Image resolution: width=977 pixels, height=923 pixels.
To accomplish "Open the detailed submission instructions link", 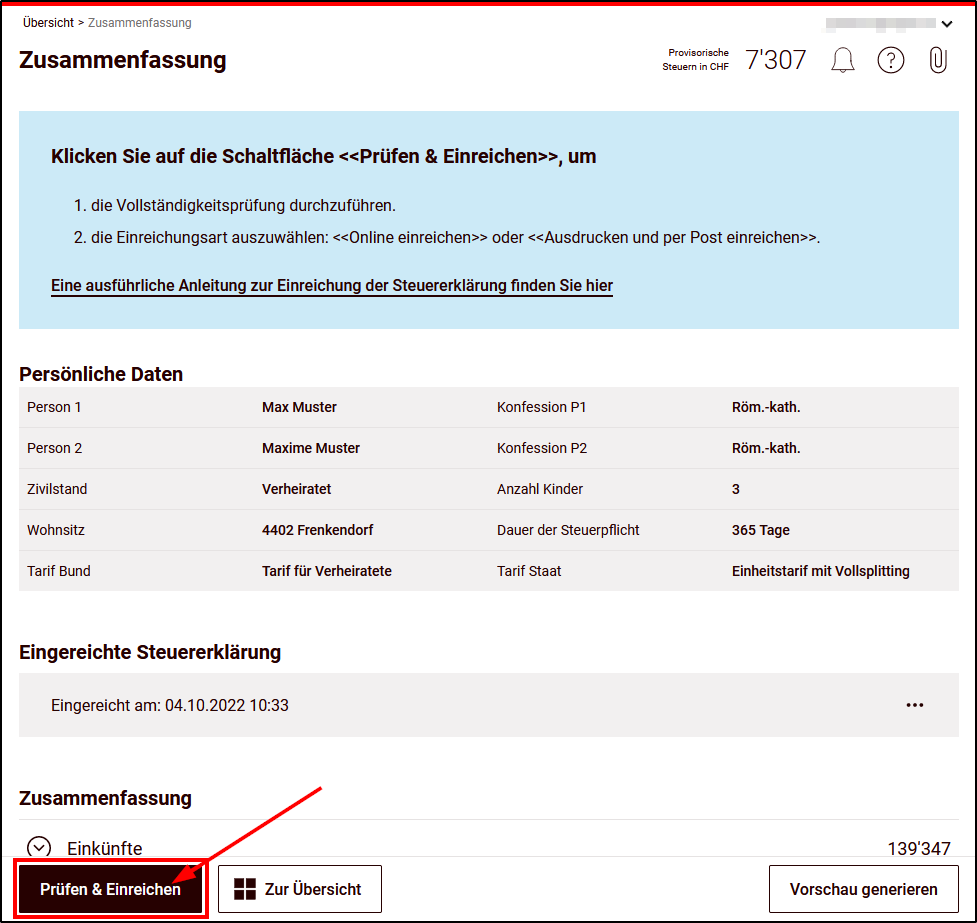I will [331, 285].
